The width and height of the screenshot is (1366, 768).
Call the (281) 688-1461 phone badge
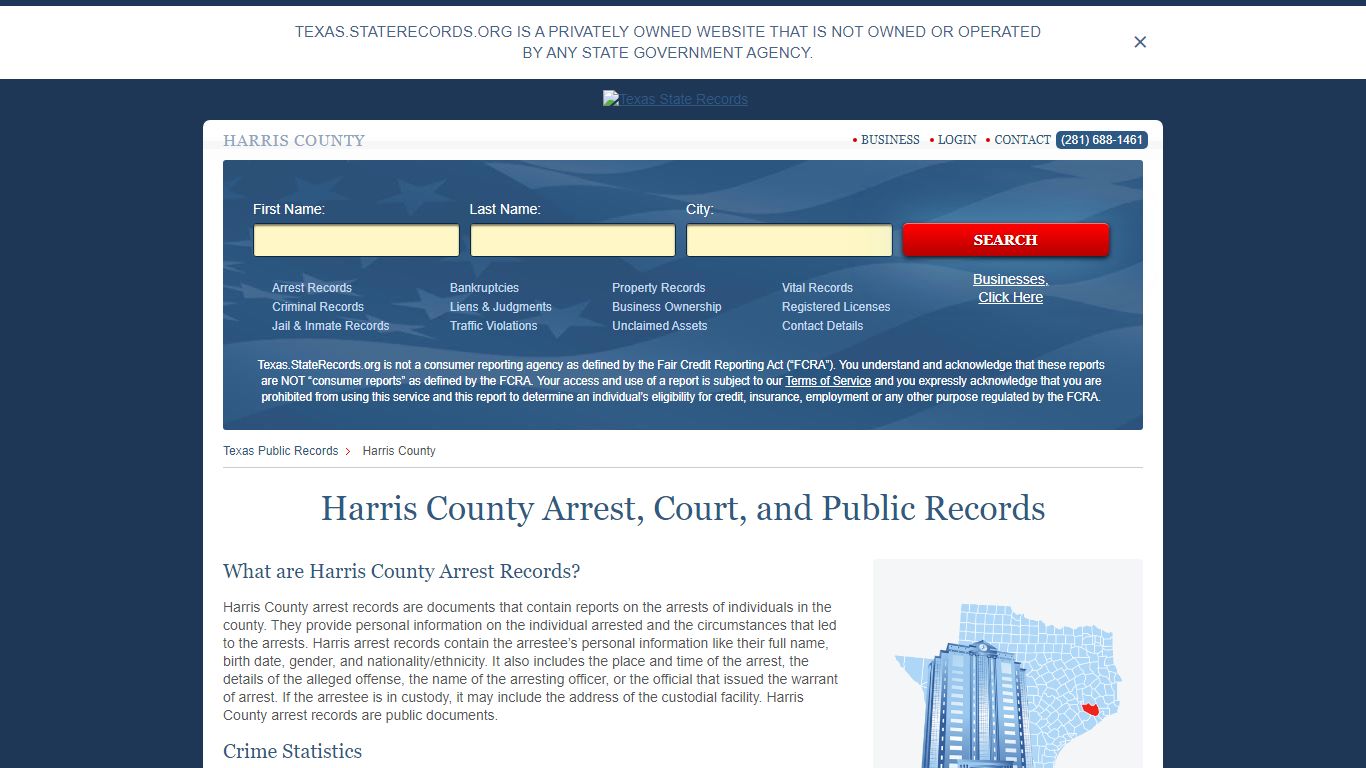pyautogui.click(x=1102, y=140)
